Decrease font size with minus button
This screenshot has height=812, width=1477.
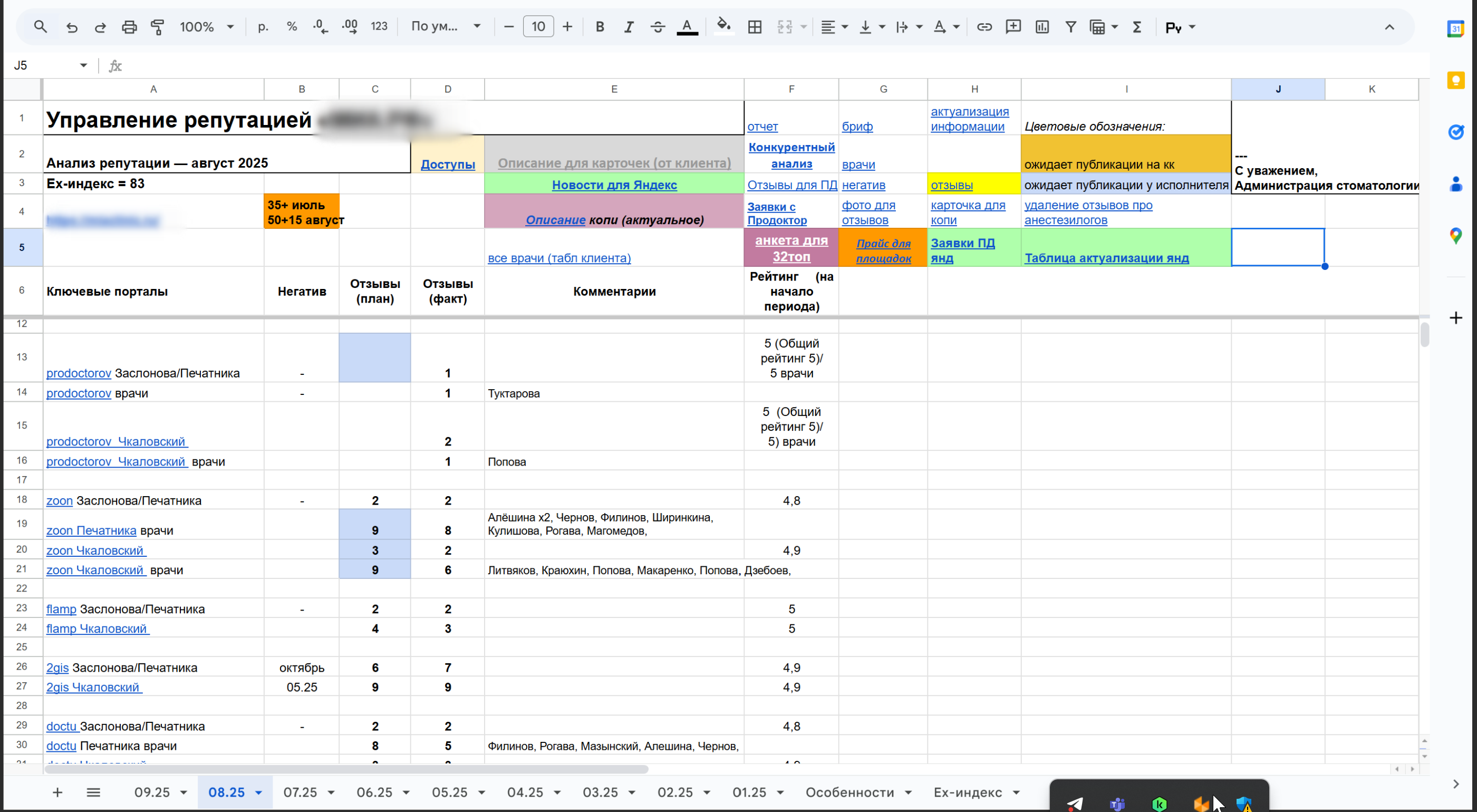coord(508,26)
